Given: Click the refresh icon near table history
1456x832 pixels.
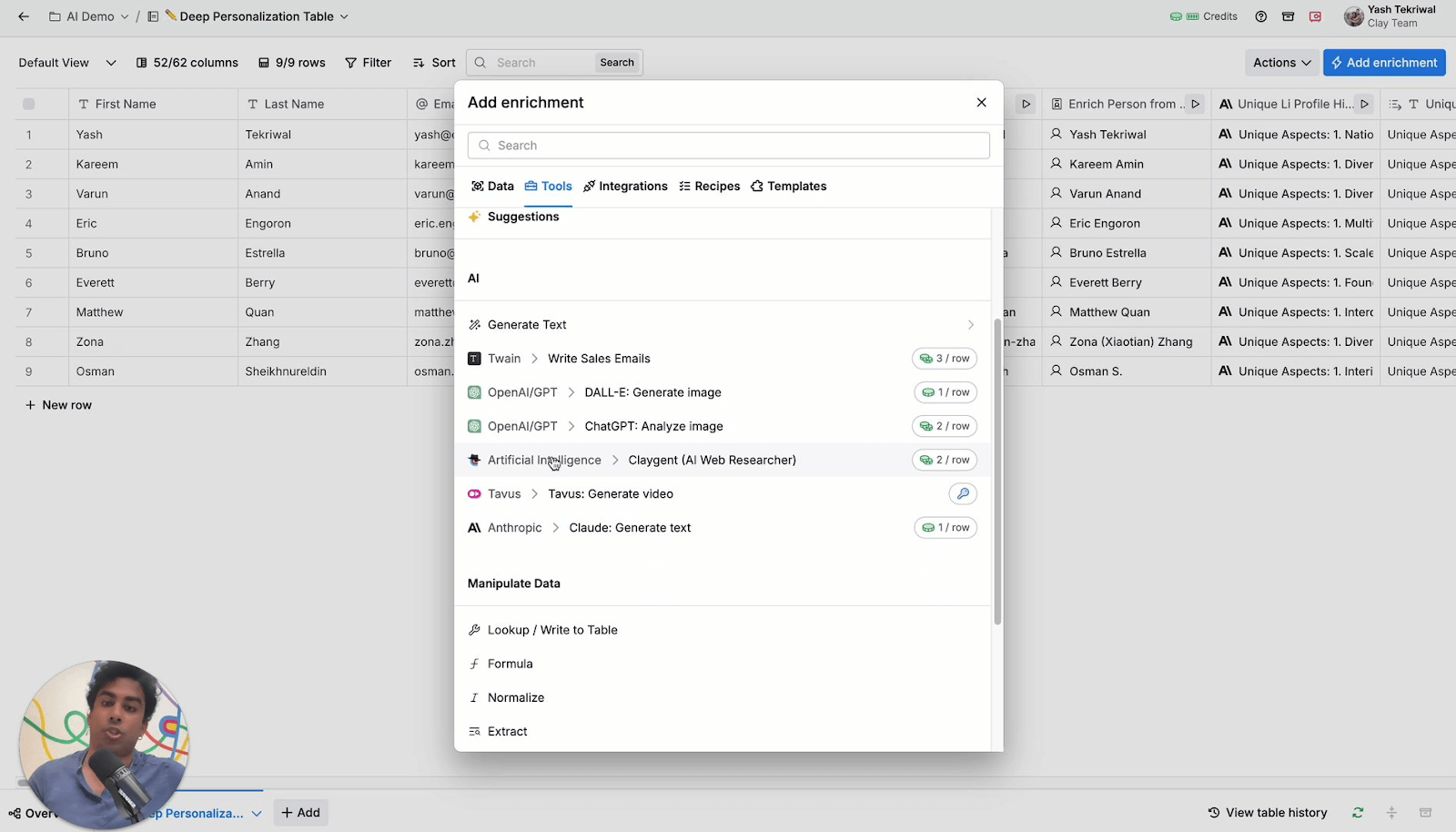Looking at the screenshot, I should [1357, 812].
